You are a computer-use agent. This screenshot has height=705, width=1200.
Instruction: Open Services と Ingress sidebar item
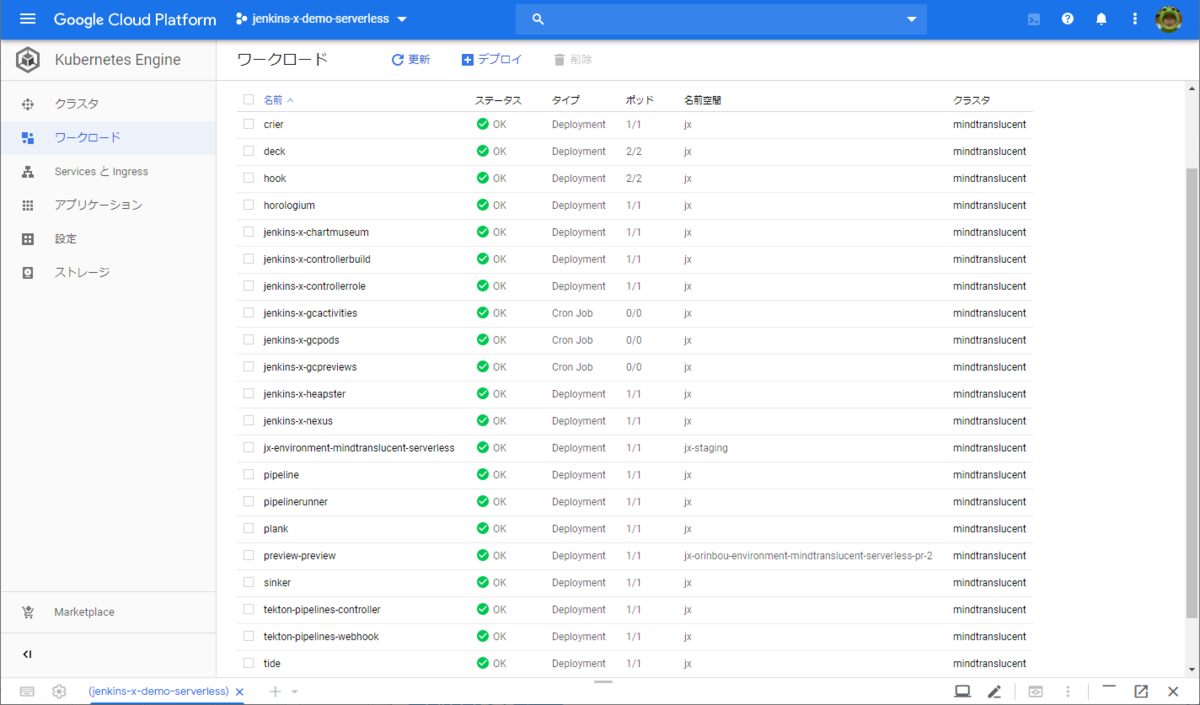(108, 172)
